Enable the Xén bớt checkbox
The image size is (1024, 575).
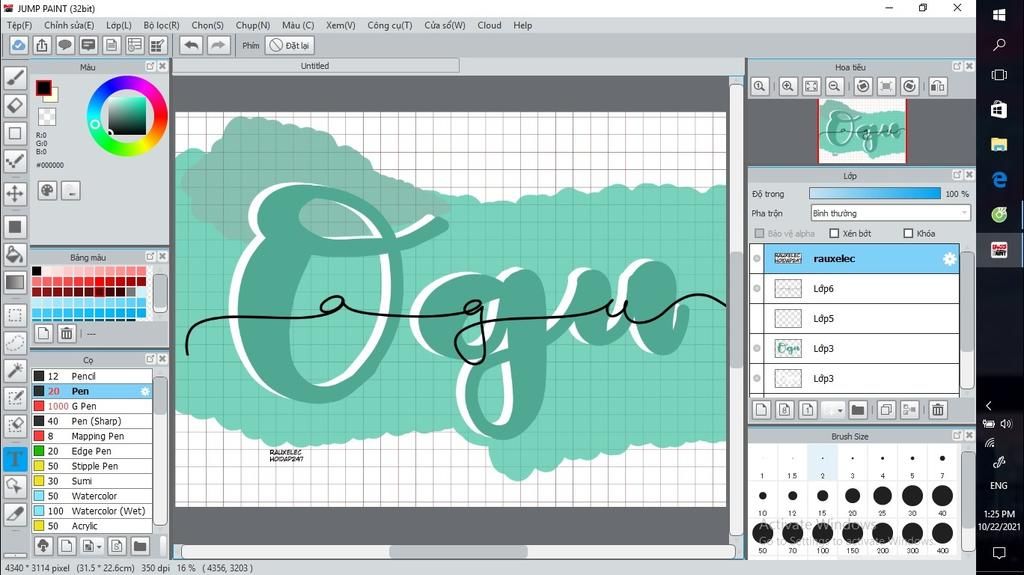coord(834,233)
